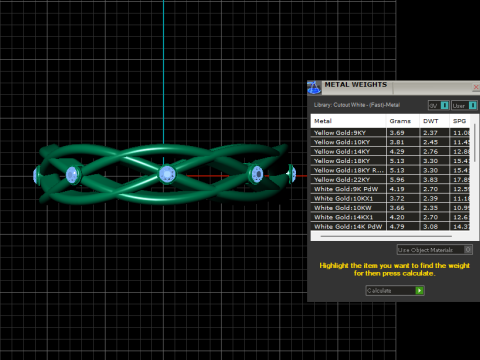The height and width of the screenshot is (360, 480).
Task: Click the 2.76 DWT value
Action: [x=430, y=151]
